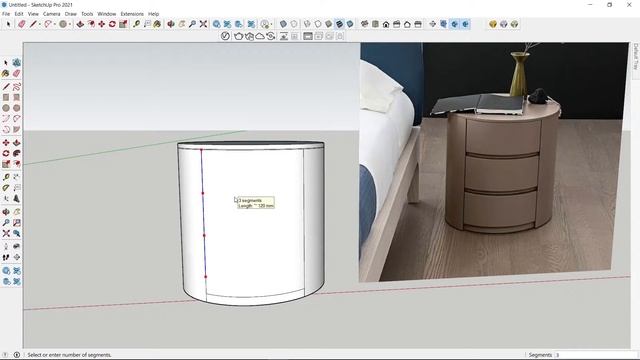Select the Protractor tool in left toolbar
This screenshot has width=640, height=360.
[6, 188]
